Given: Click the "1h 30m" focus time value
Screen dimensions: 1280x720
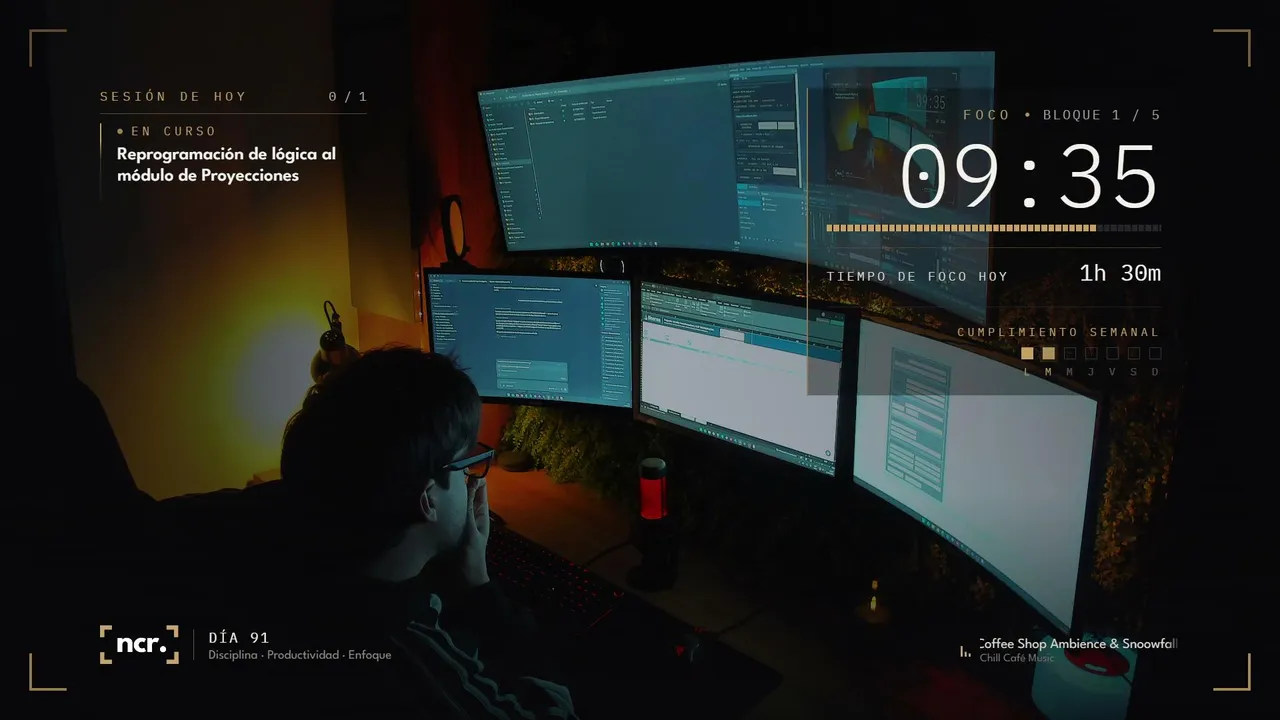Looking at the screenshot, I should coord(1120,273).
